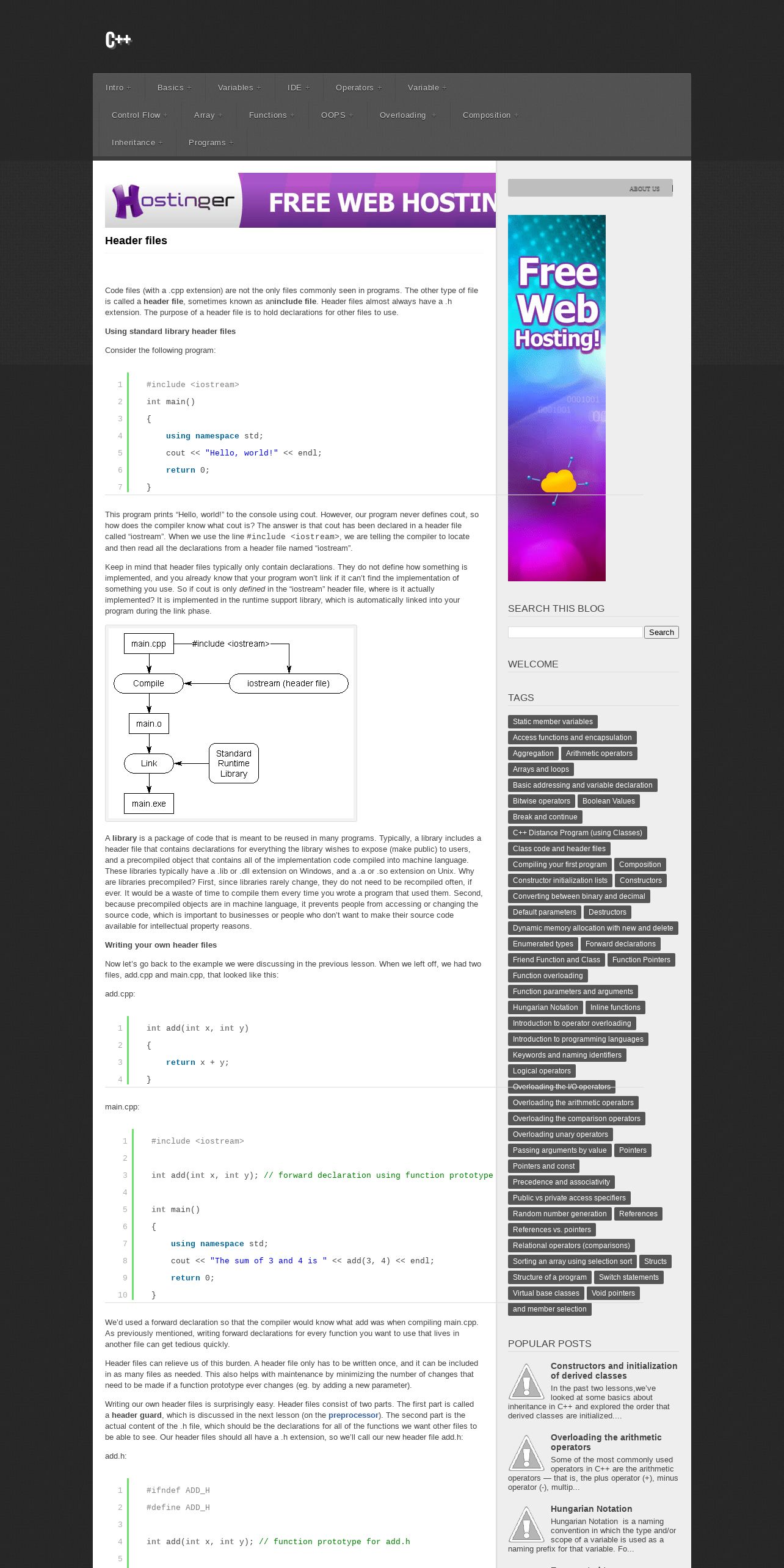
Task: Select the Enumerated types tag
Action: pyautogui.click(x=543, y=944)
